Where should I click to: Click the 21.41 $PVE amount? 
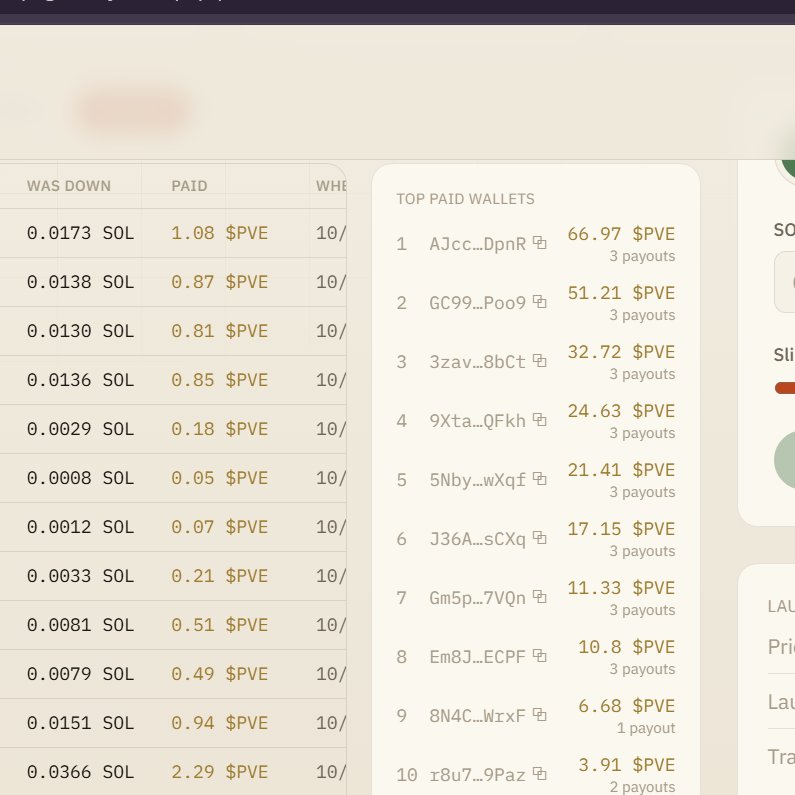click(x=621, y=470)
